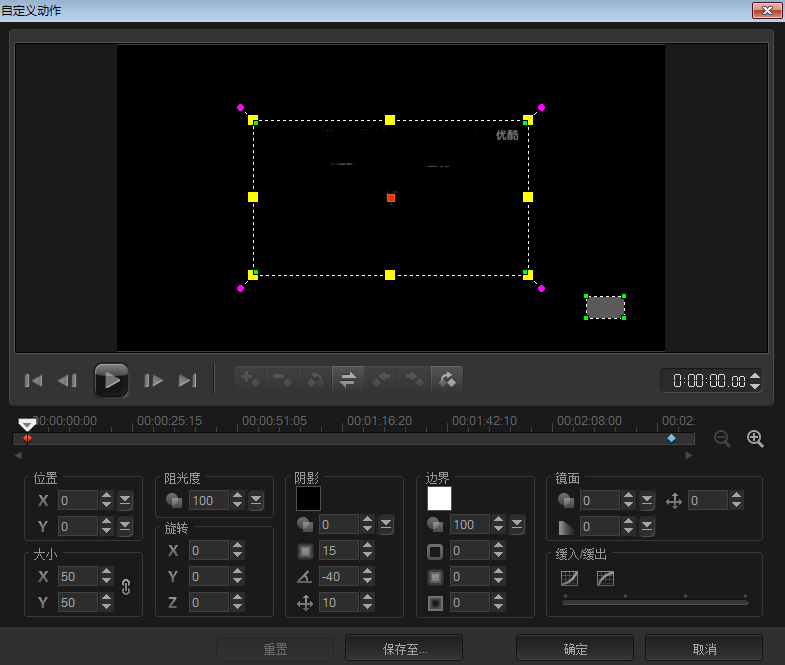Open the border opacity slider dropdown
This screenshot has height=665, width=785.
517,524
